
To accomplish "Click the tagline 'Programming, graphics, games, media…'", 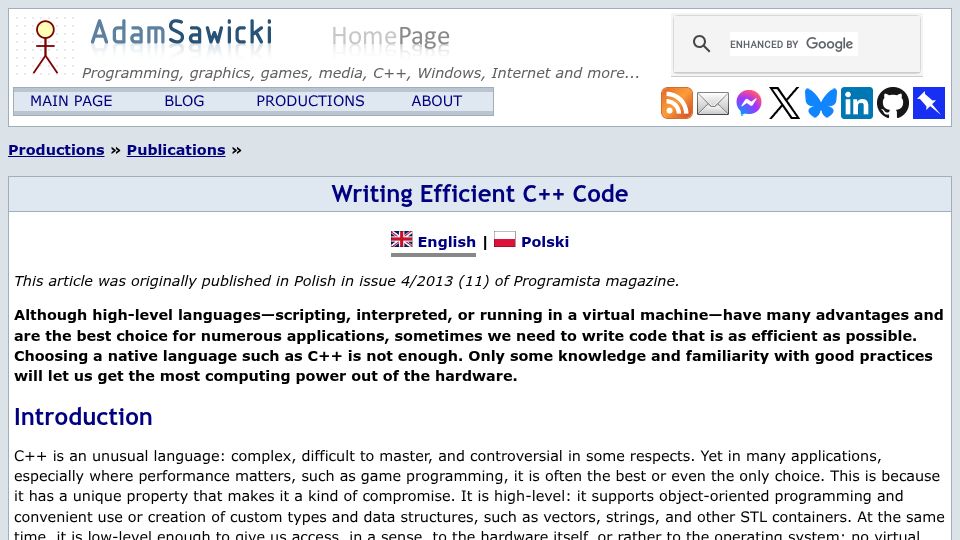I will tap(361, 73).
